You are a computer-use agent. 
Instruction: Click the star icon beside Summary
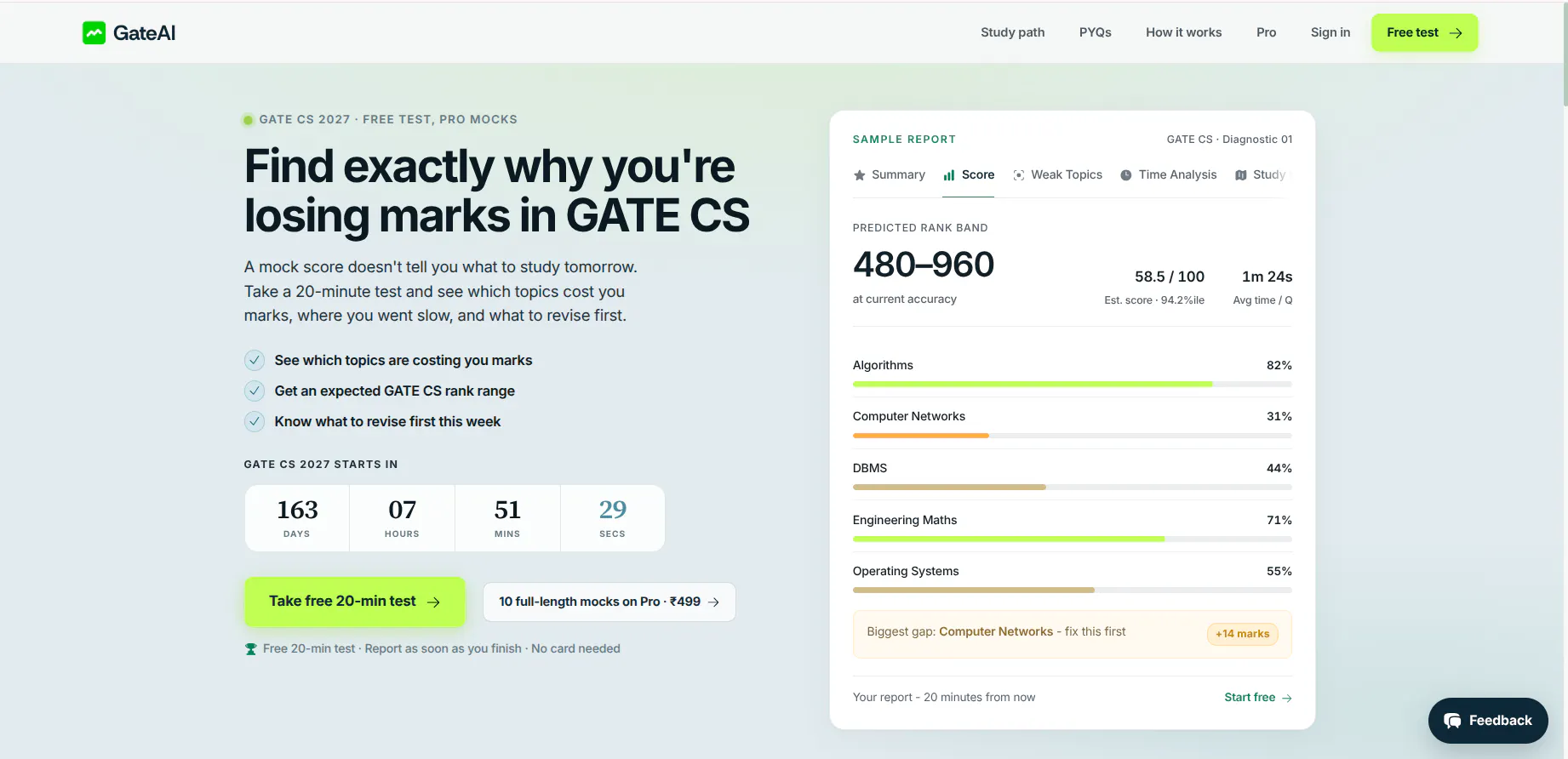click(860, 175)
